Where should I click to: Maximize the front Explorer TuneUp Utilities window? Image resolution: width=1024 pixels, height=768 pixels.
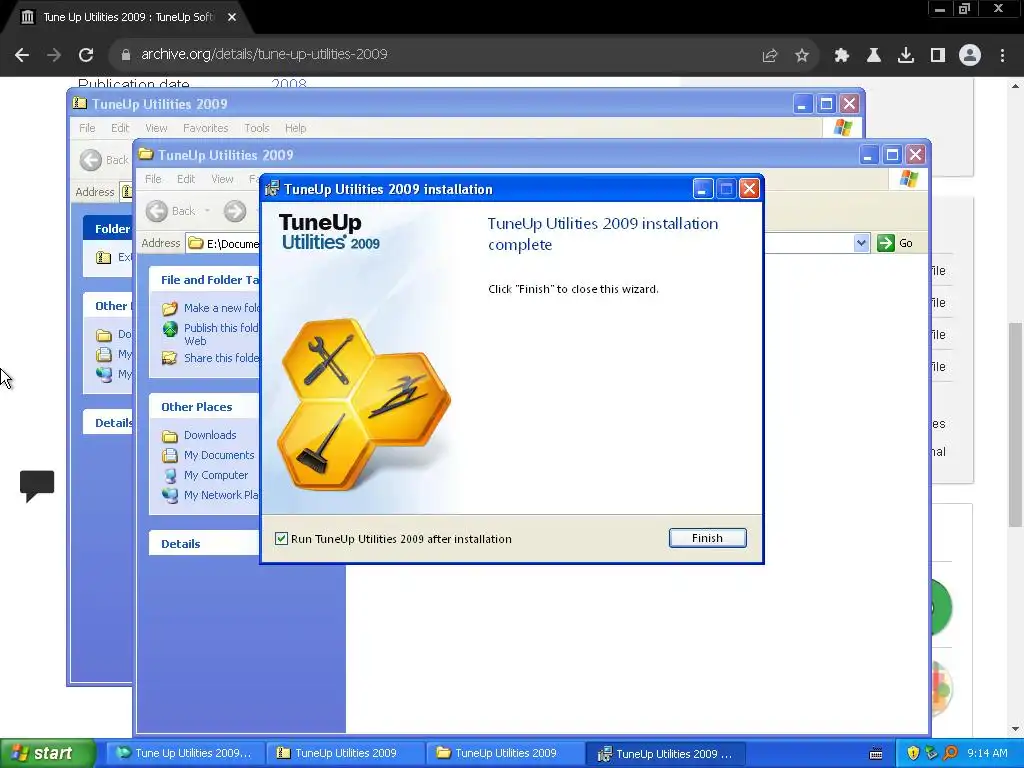[892, 155]
